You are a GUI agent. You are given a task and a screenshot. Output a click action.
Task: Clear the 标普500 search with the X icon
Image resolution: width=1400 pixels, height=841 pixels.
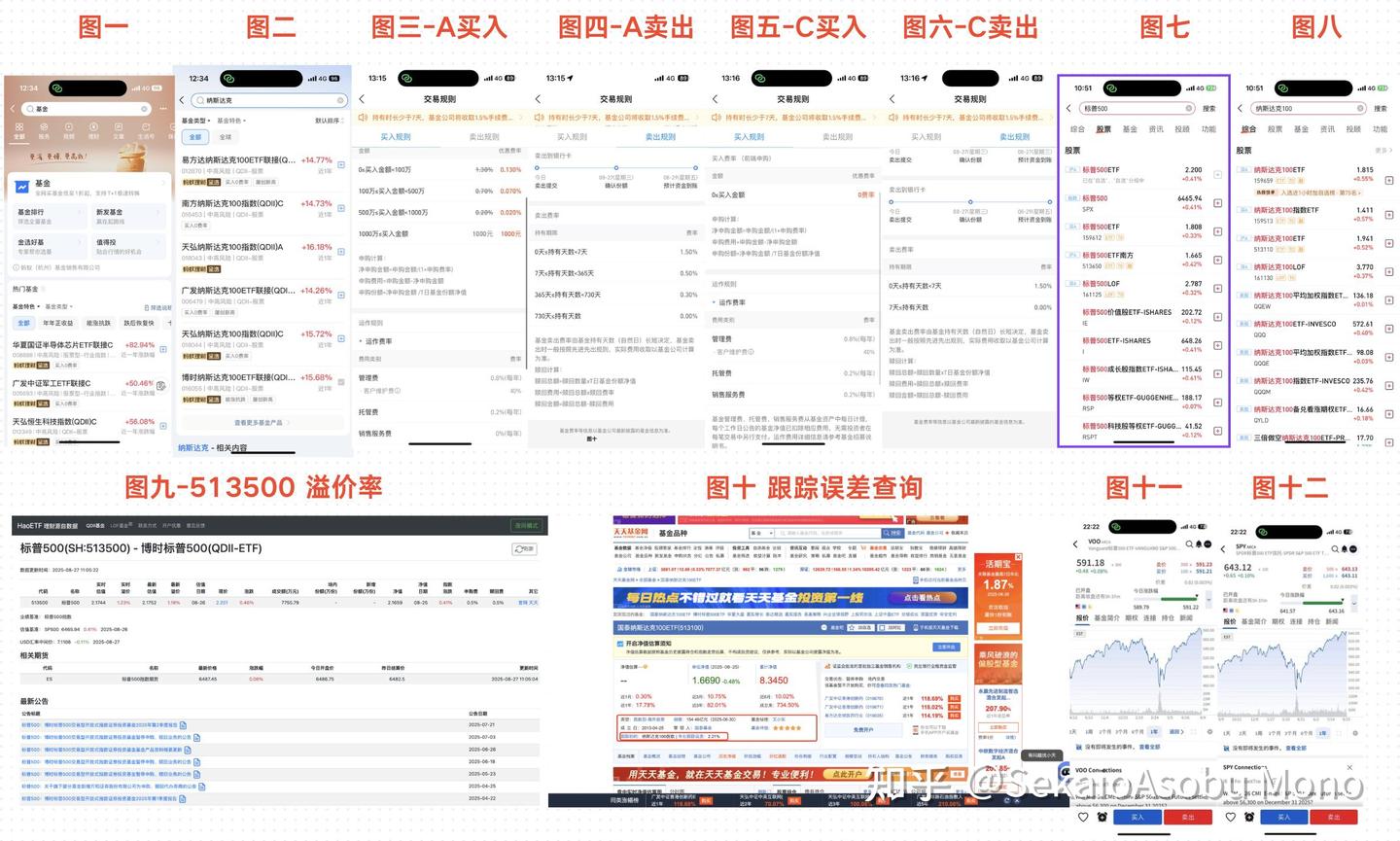[1189, 109]
